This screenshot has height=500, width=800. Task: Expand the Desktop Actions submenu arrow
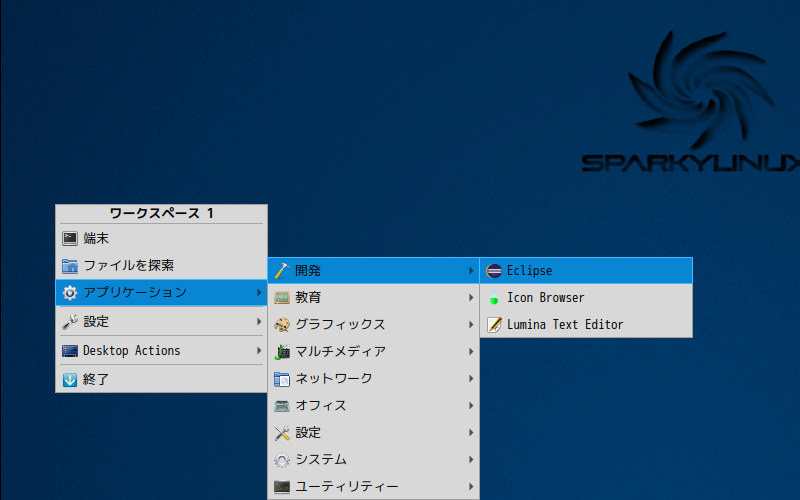pos(259,351)
